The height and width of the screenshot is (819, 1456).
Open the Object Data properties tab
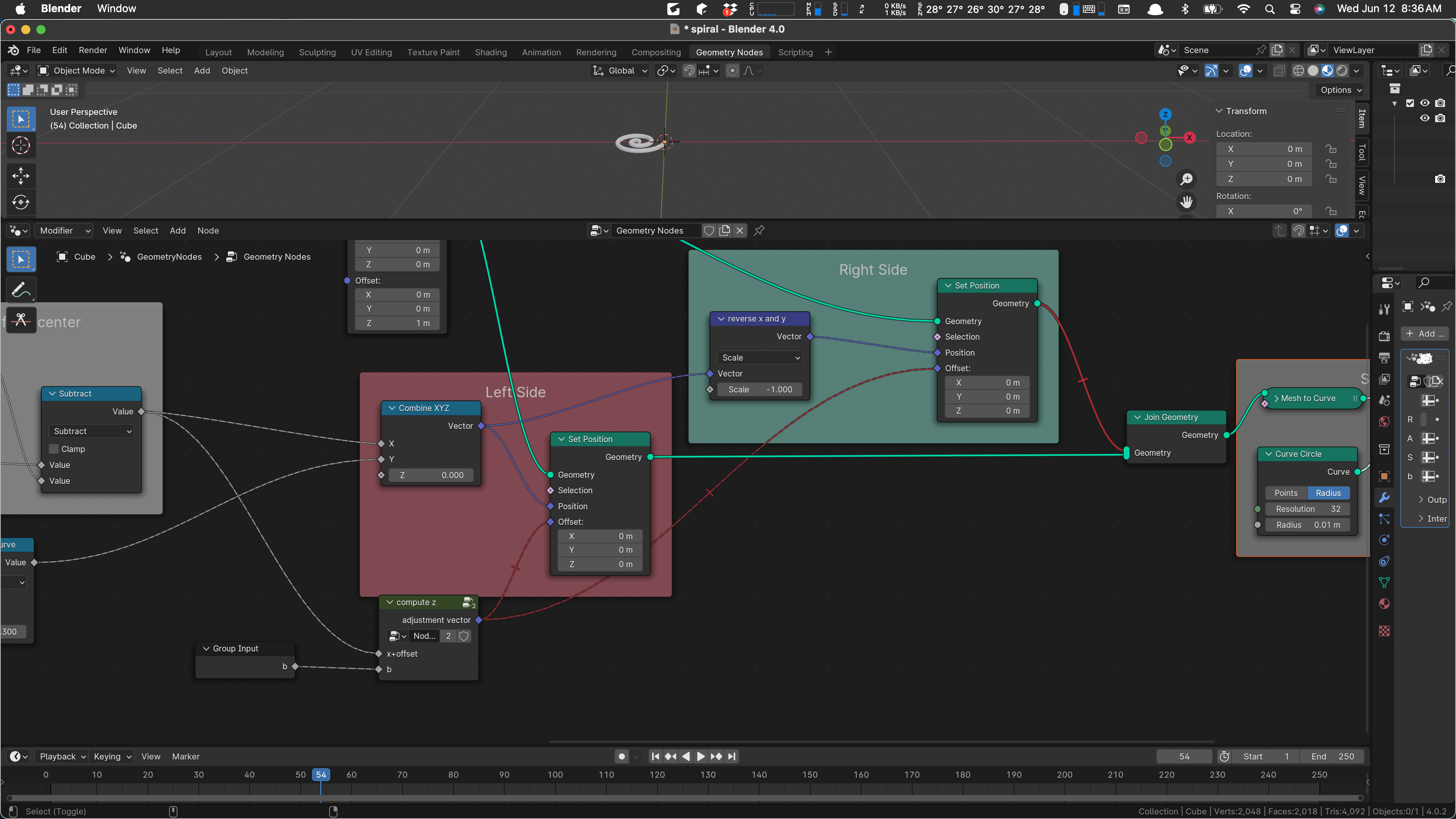pyautogui.click(x=1384, y=582)
